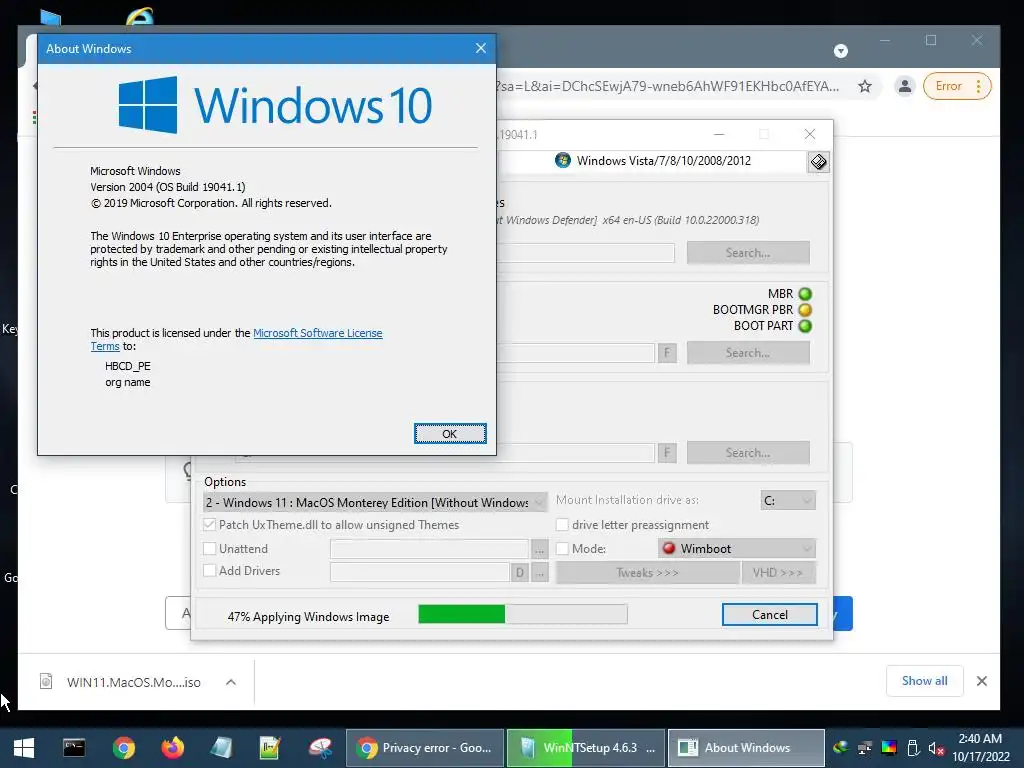Open the mount drive letter C: dropdown
Viewport: 1024px width, 768px height.
point(788,500)
